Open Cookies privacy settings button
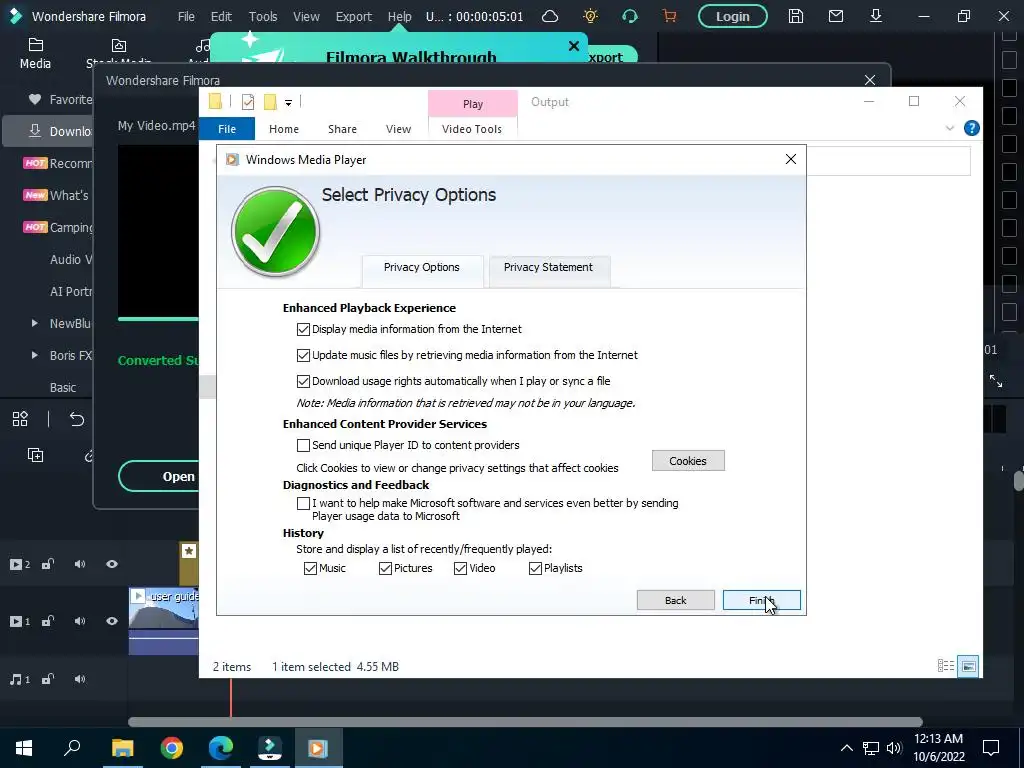The height and width of the screenshot is (768, 1024). [x=688, y=461]
